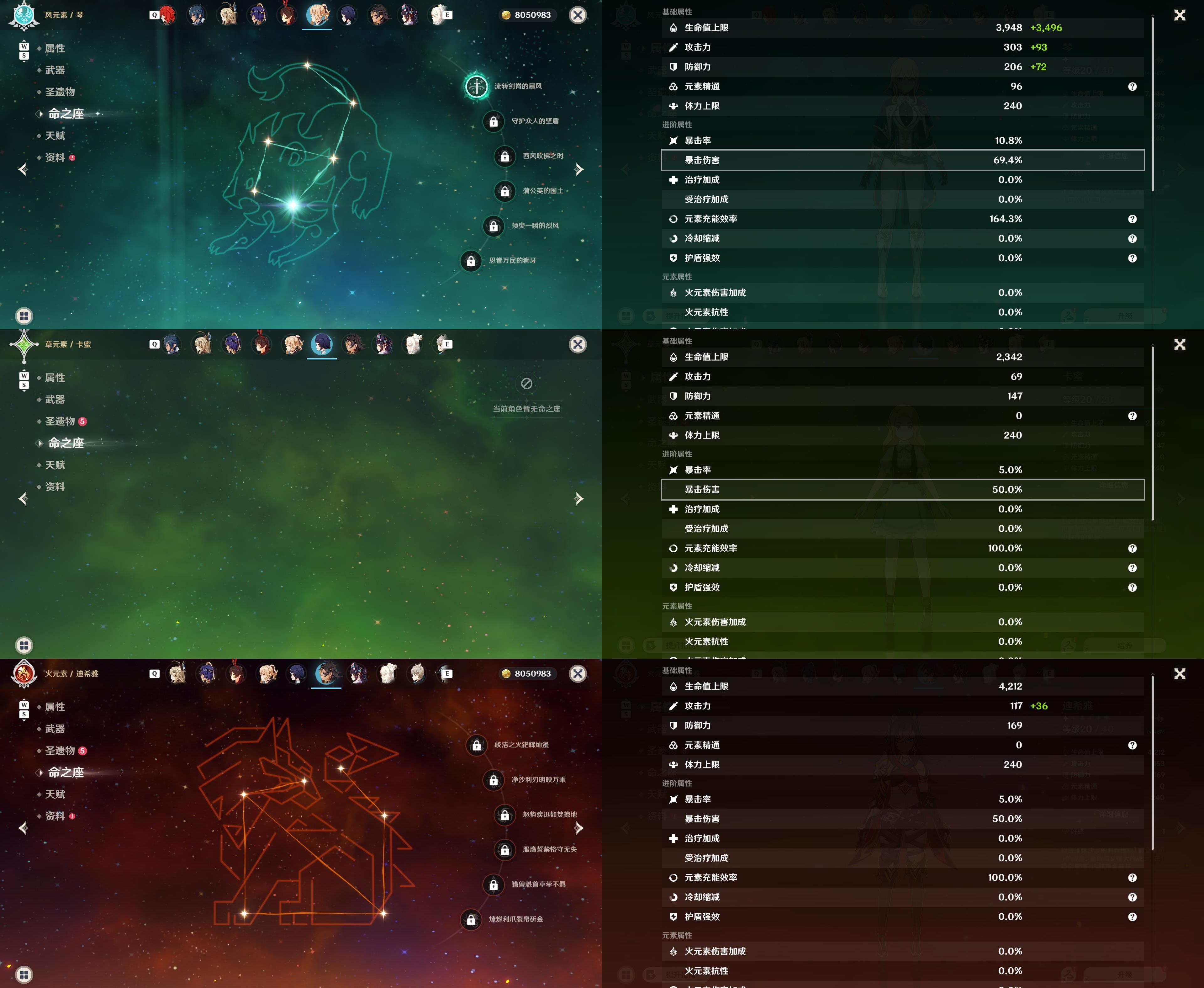Viewport: 1204px width, 988px height.
Task: Click the help icon for 元素精通 96
Action: 1132,87
